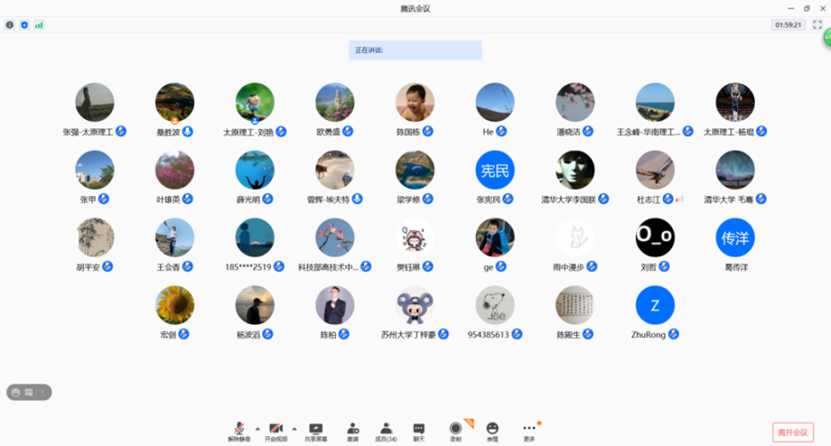Open the 邀请 invite icon
This screenshot has height=446, width=831.
pos(352,430)
